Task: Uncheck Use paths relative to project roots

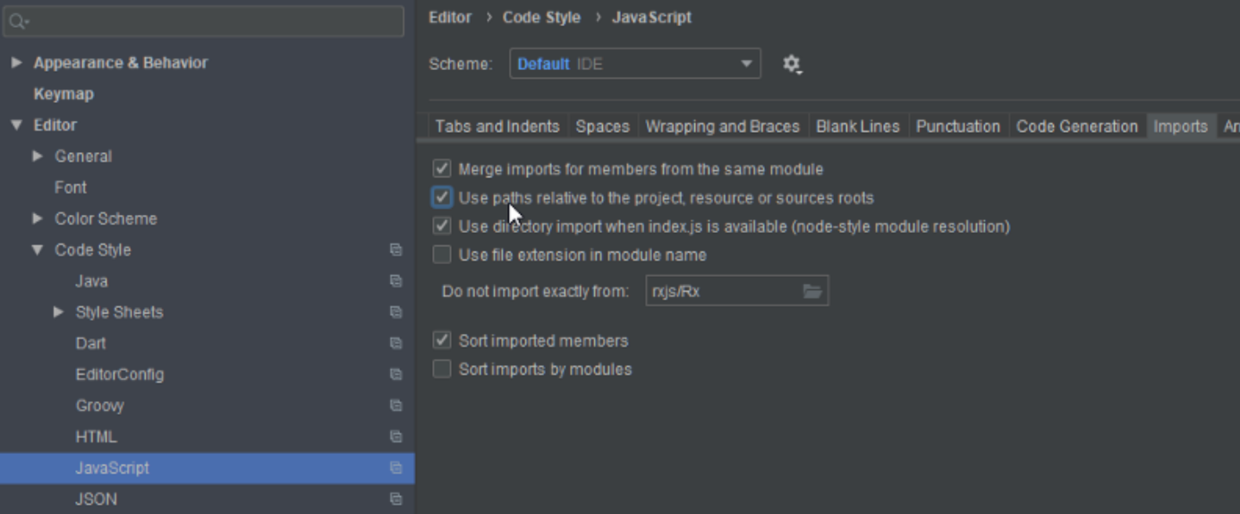Action: tap(442, 197)
